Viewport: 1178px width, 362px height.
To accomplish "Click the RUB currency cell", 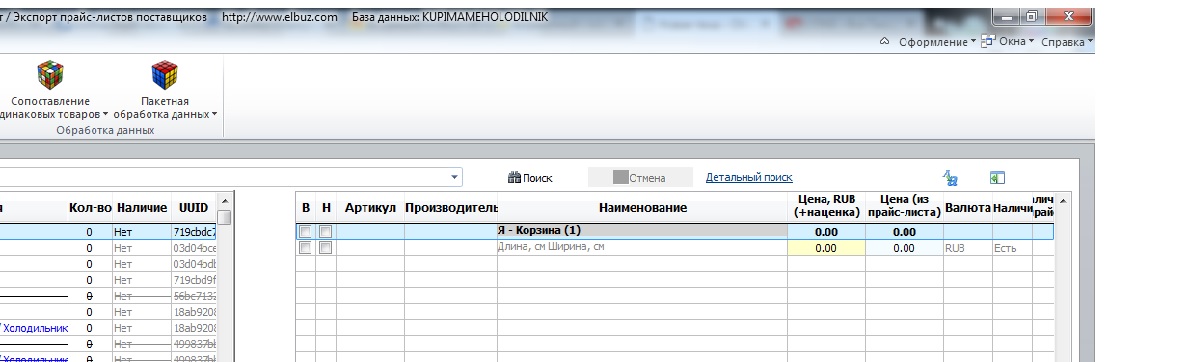I will click(968, 248).
